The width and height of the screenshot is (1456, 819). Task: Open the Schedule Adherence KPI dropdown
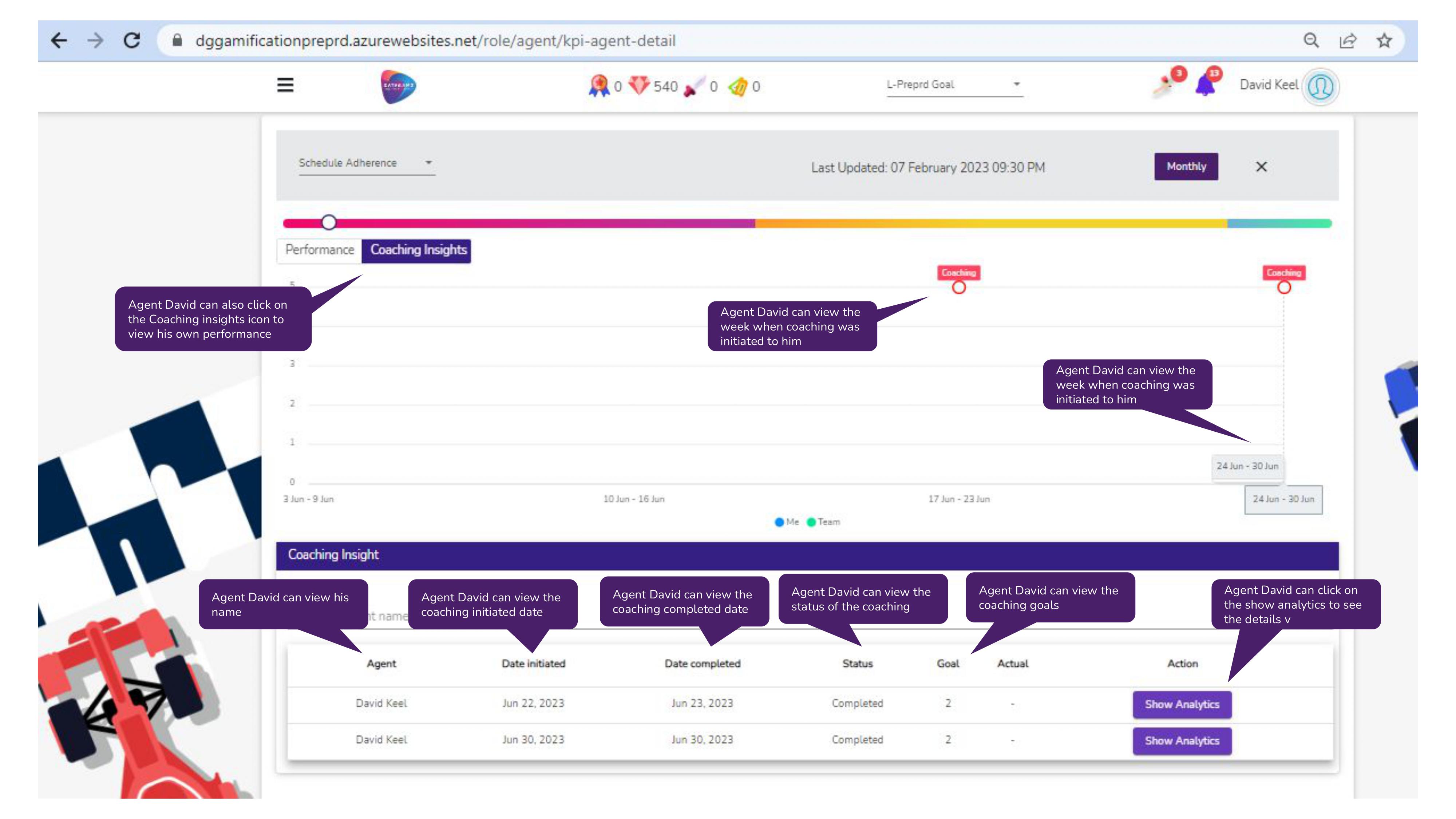[x=365, y=163]
